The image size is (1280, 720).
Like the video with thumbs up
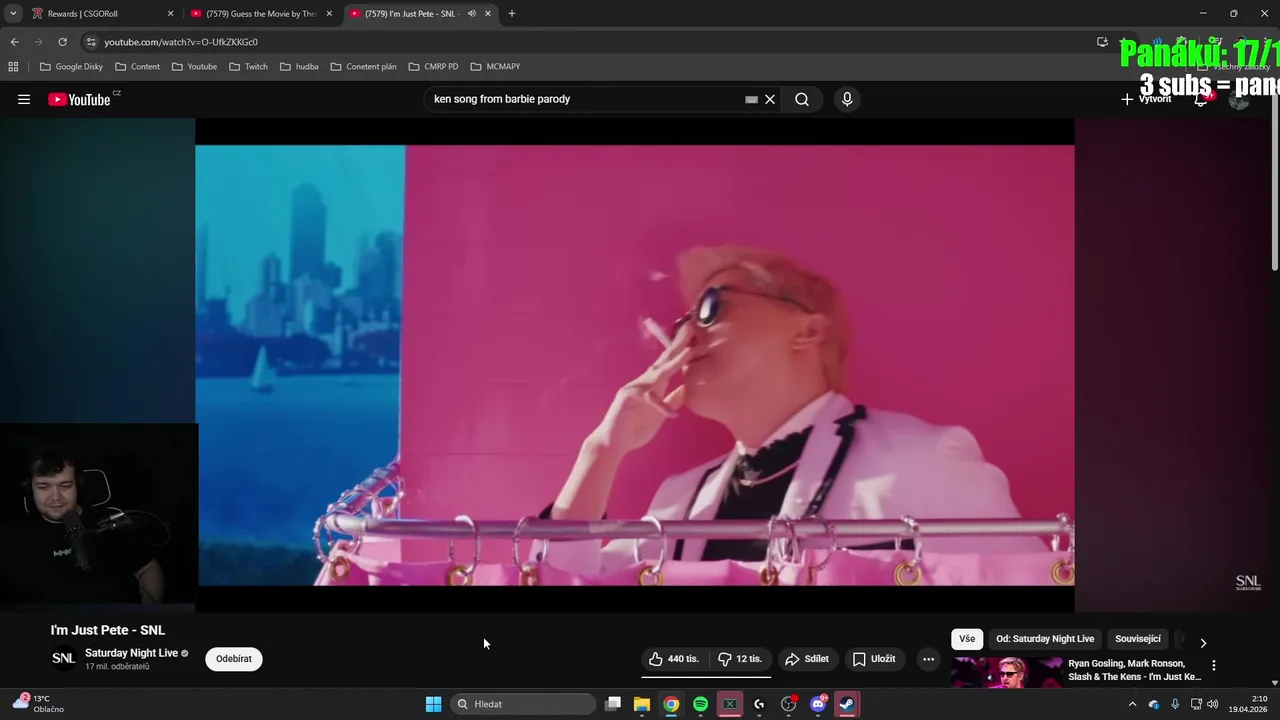tap(674, 659)
